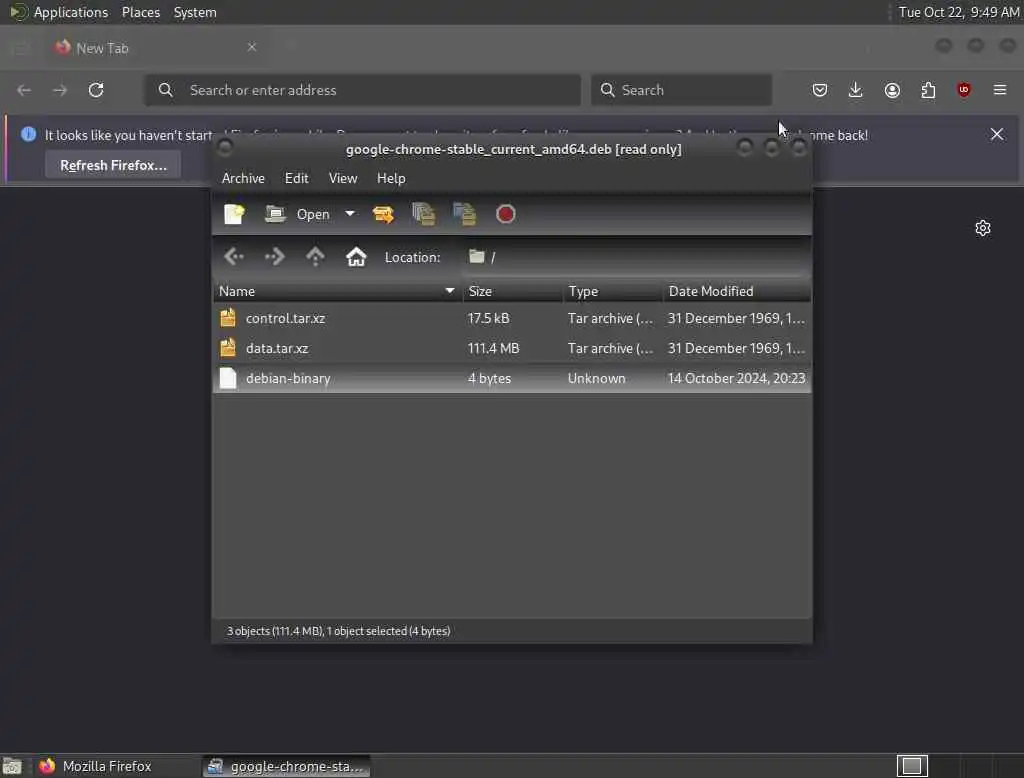Open the Edit menu
This screenshot has height=778, width=1024.
coord(296,178)
